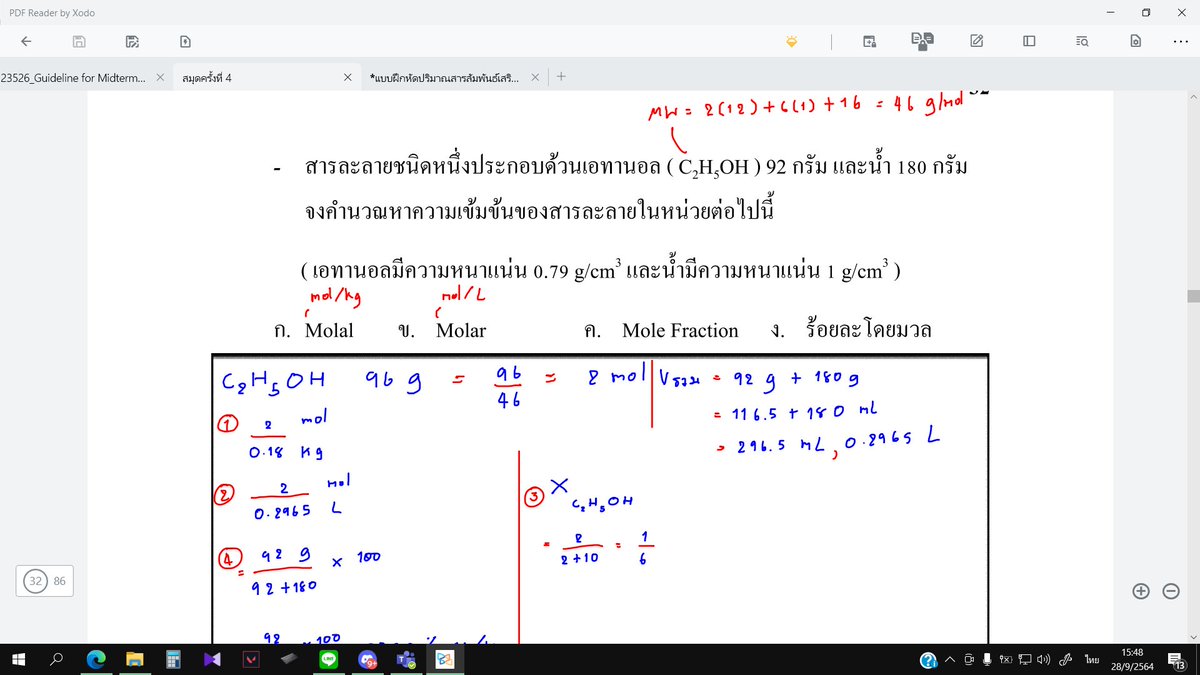Image resolution: width=1200 pixels, height=675 pixels.
Task: Close the สมุดครั้งที่ 4 tab
Action: tap(347, 77)
